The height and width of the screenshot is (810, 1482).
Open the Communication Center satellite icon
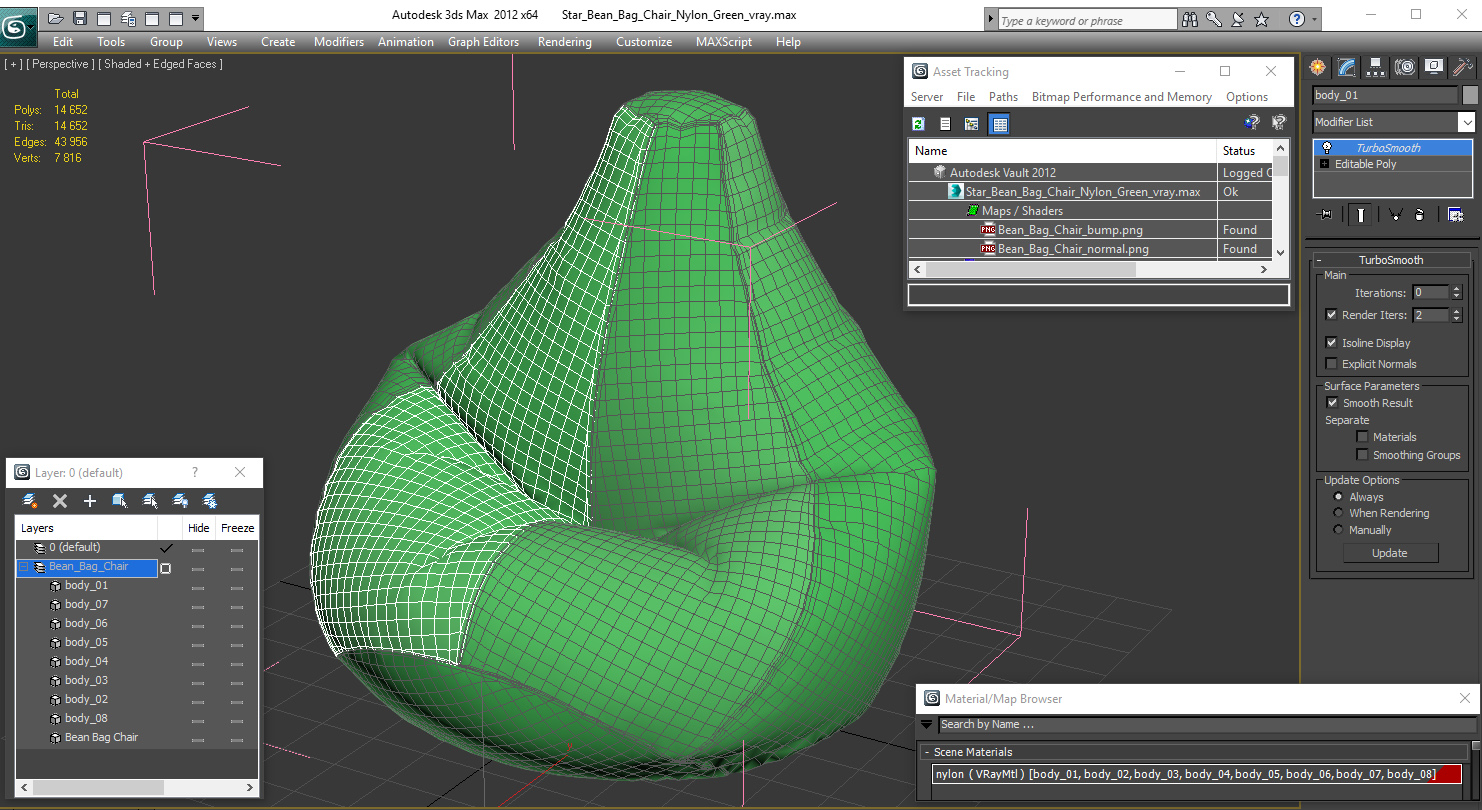(1238, 19)
